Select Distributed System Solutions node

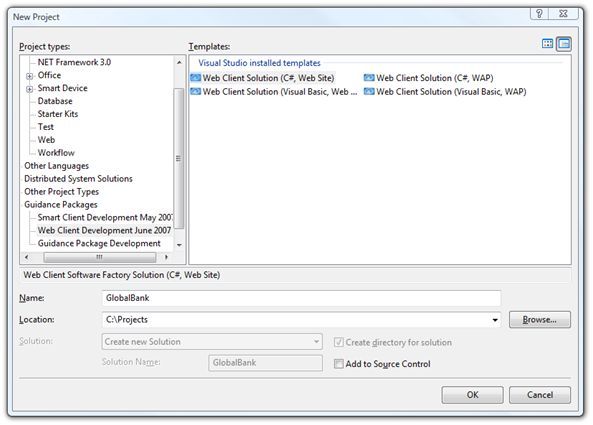pos(78,178)
